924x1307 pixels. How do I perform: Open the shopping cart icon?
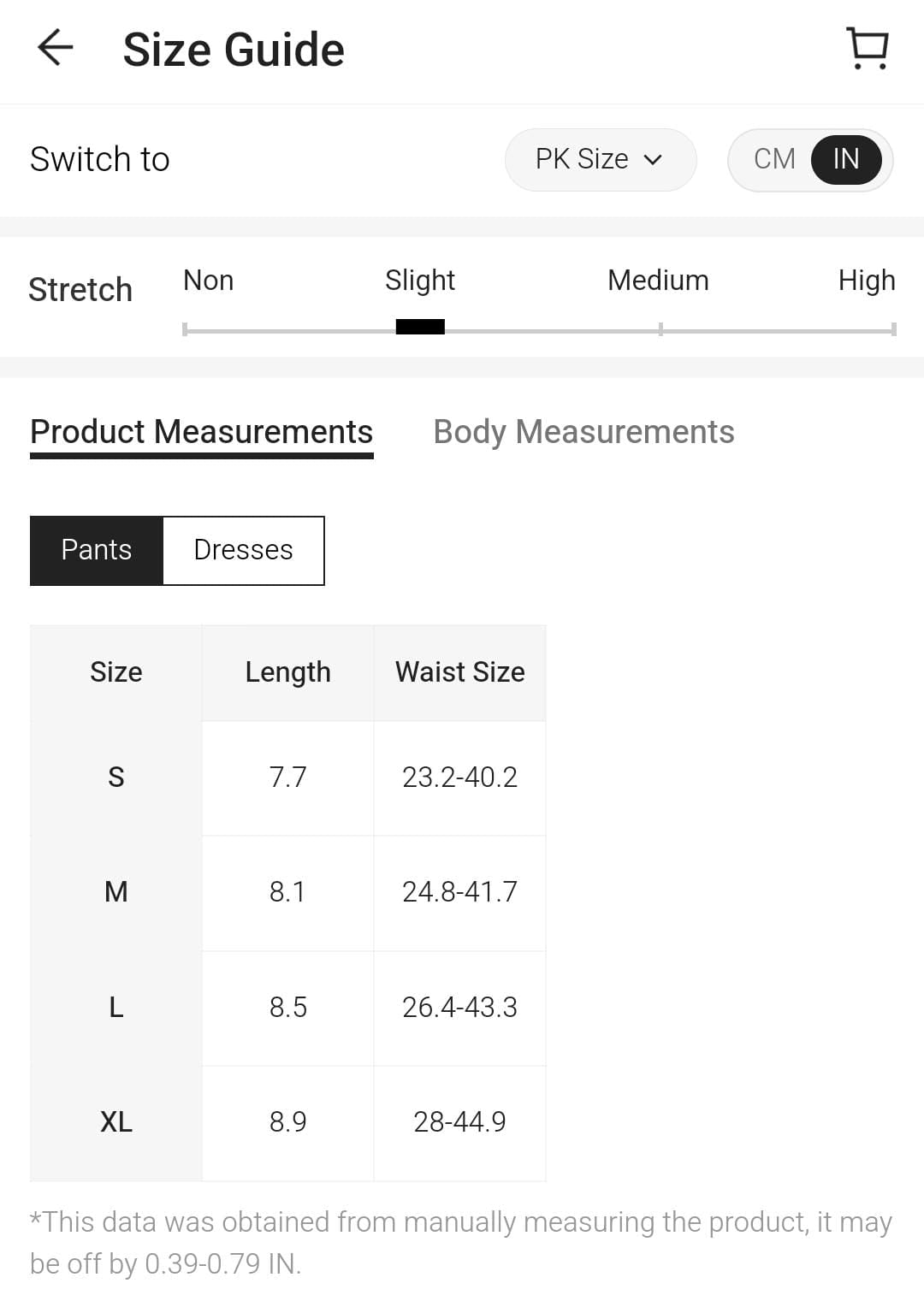pos(868,48)
